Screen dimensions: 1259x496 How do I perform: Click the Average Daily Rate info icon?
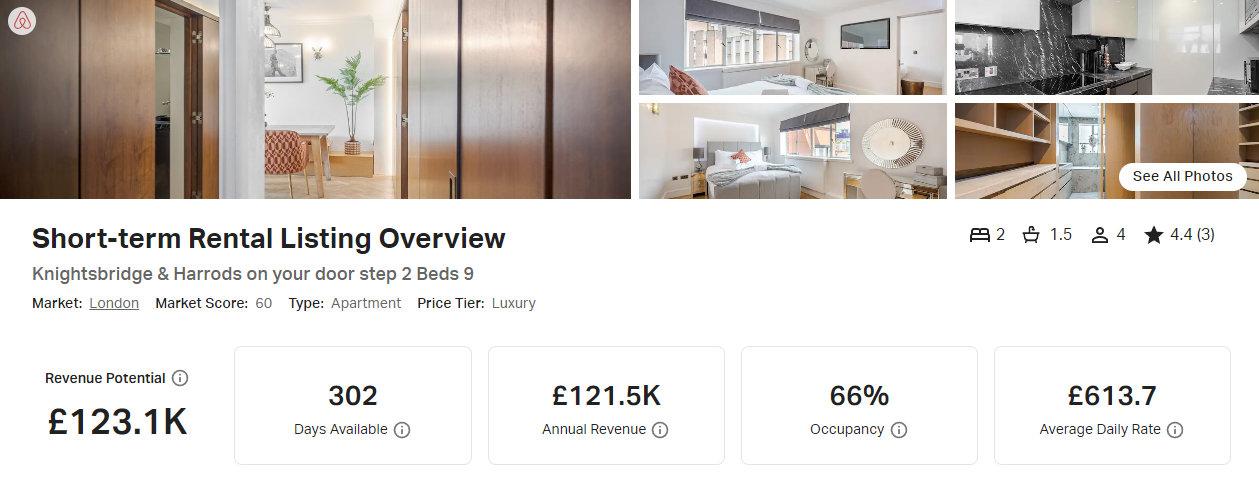[1175, 430]
